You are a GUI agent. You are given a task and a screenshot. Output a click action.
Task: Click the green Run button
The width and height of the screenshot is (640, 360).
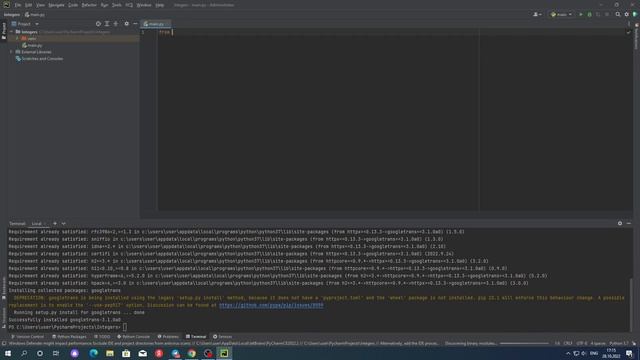point(581,15)
